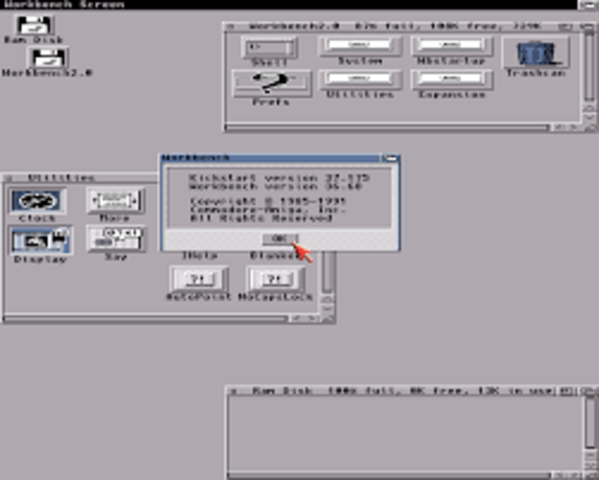Click the Workbench Screen title bar
The image size is (599, 480).
(288, 5)
